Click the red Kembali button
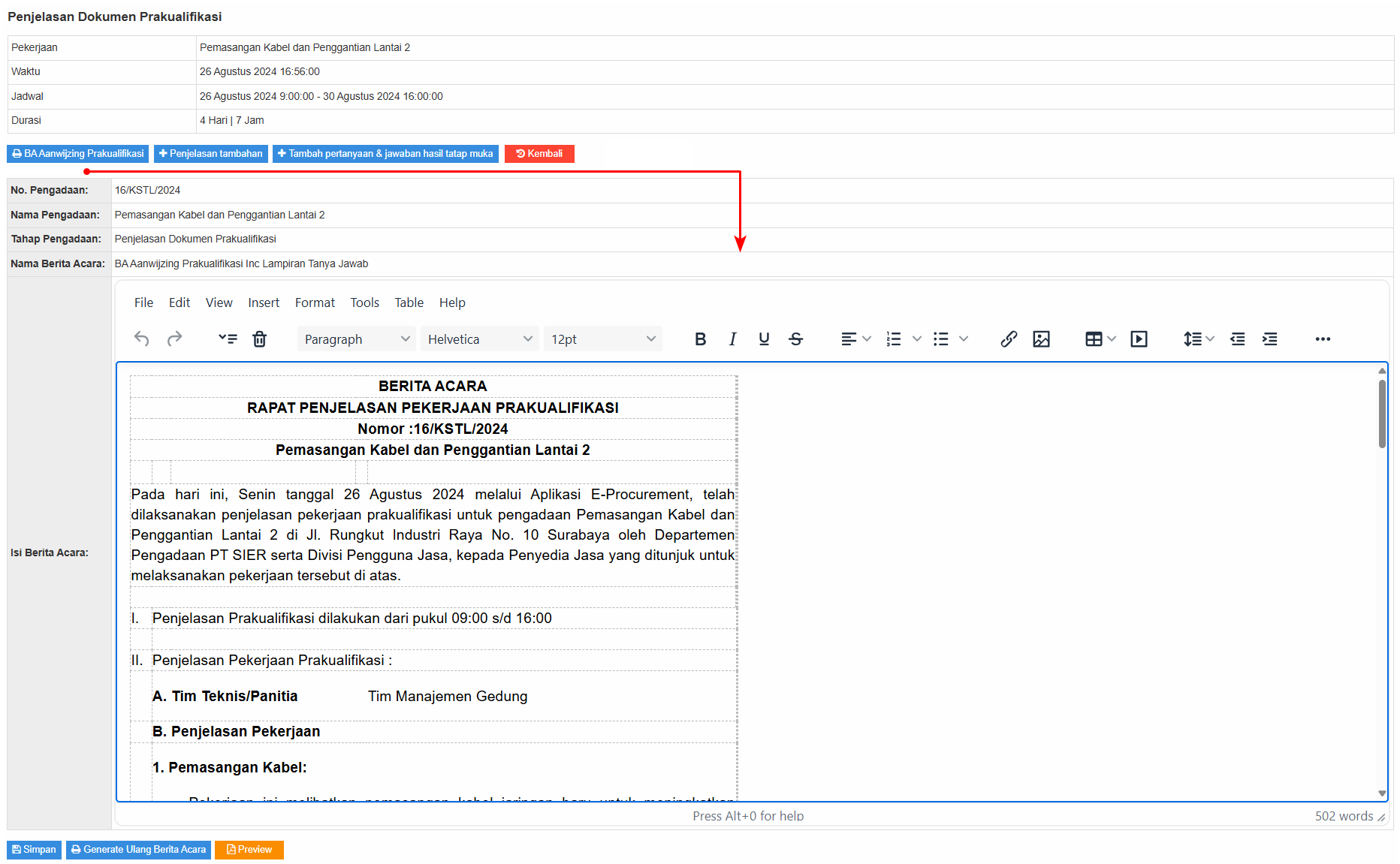This screenshot has width=1400, height=864. 539,154
